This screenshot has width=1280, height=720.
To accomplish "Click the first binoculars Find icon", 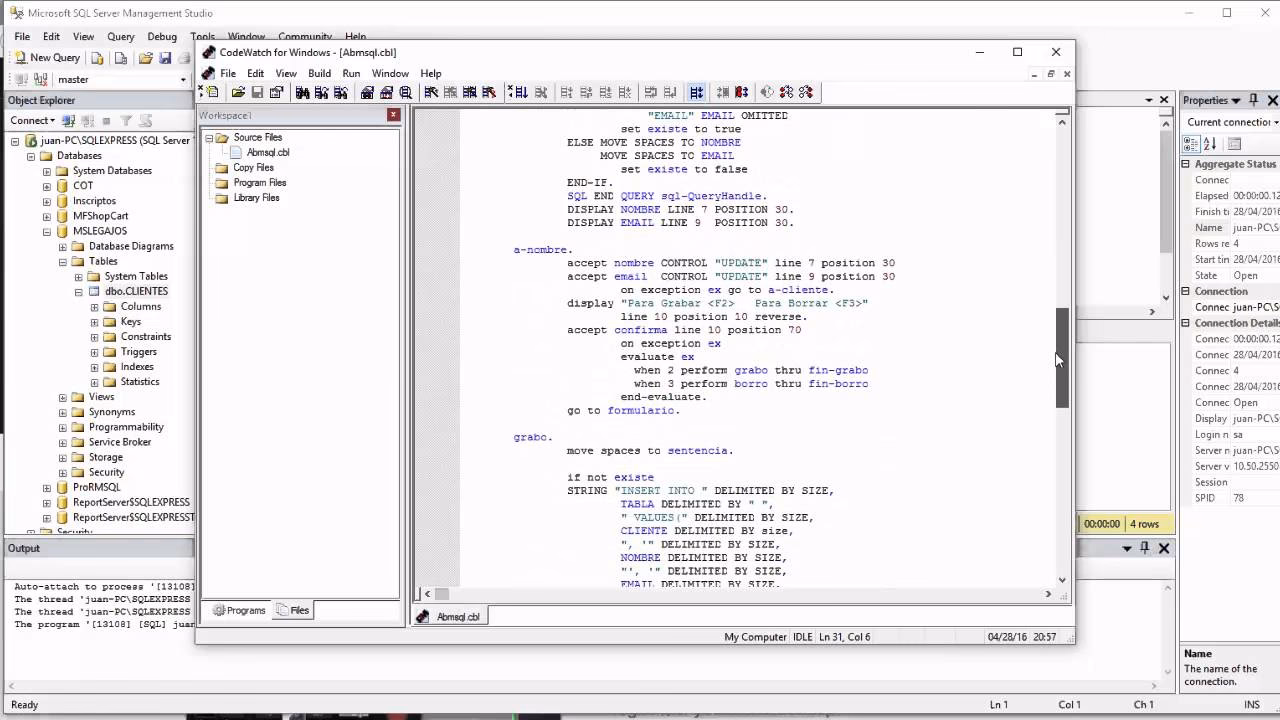I will click(302, 92).
